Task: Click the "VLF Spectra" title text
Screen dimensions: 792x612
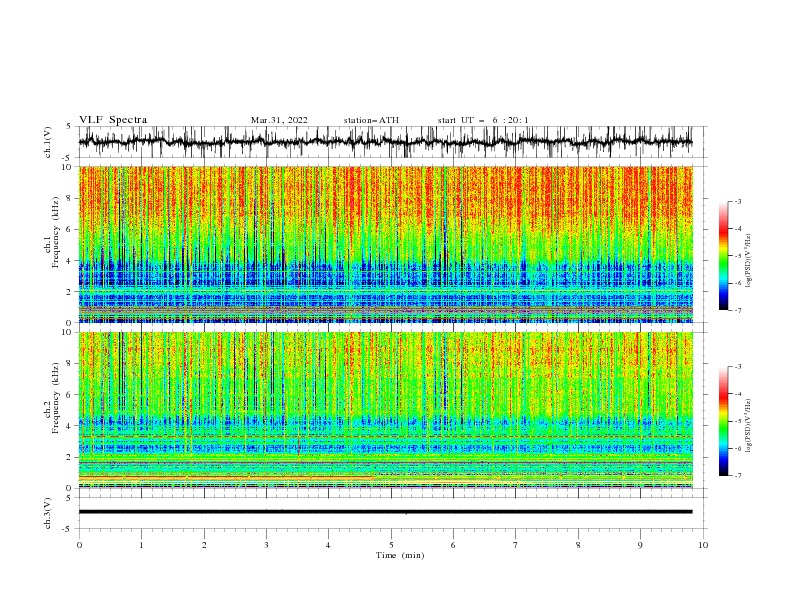Action: 113,120
